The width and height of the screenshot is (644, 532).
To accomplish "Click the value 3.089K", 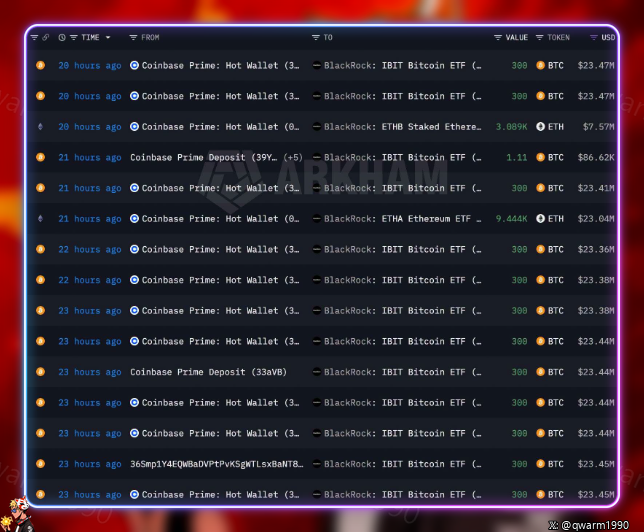I will click(x=511, y=127).
